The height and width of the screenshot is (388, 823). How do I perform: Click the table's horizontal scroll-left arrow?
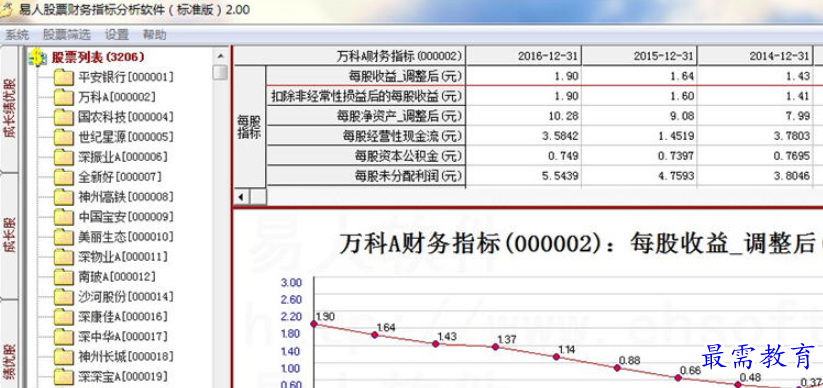[x=241, y=197]
